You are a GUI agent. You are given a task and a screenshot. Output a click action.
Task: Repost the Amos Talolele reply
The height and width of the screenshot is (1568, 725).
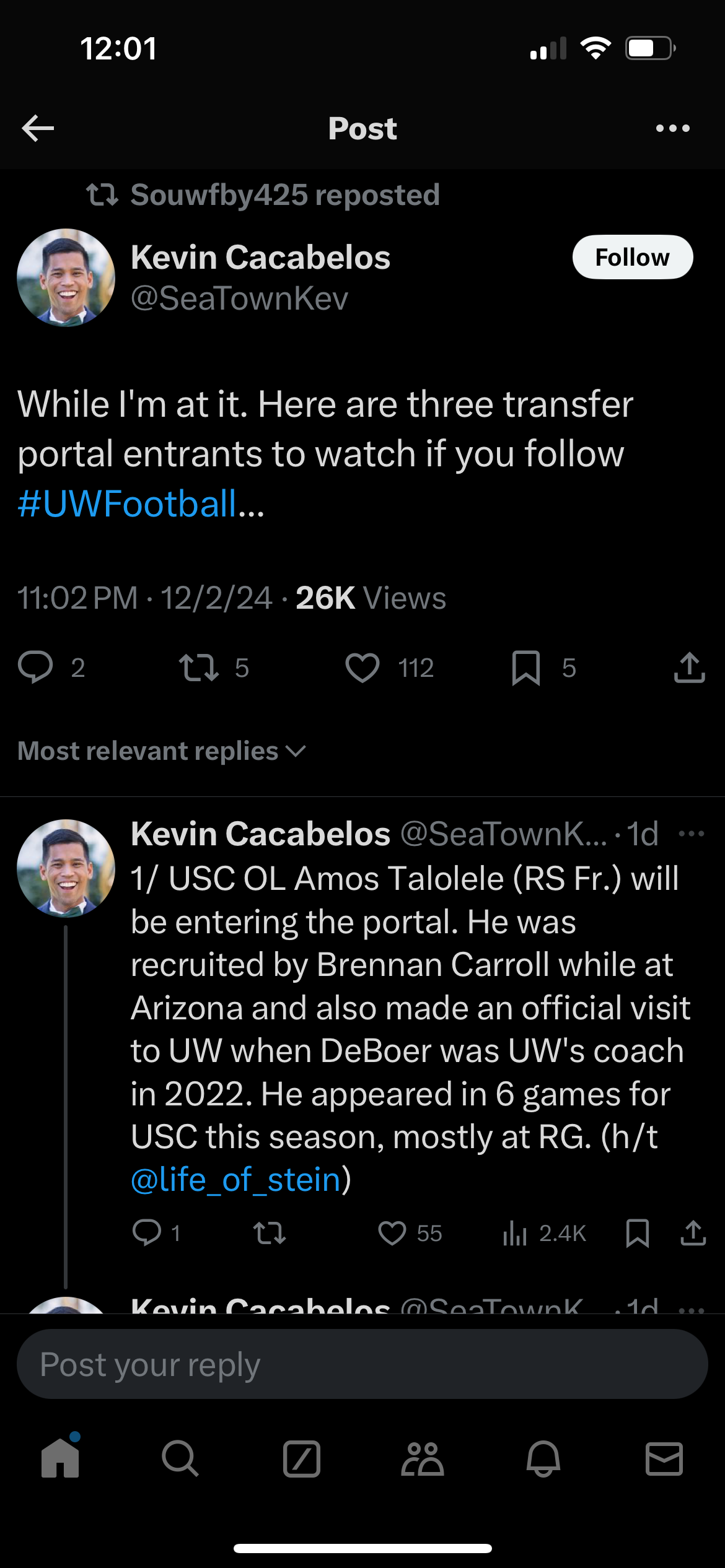point(270,1233)
